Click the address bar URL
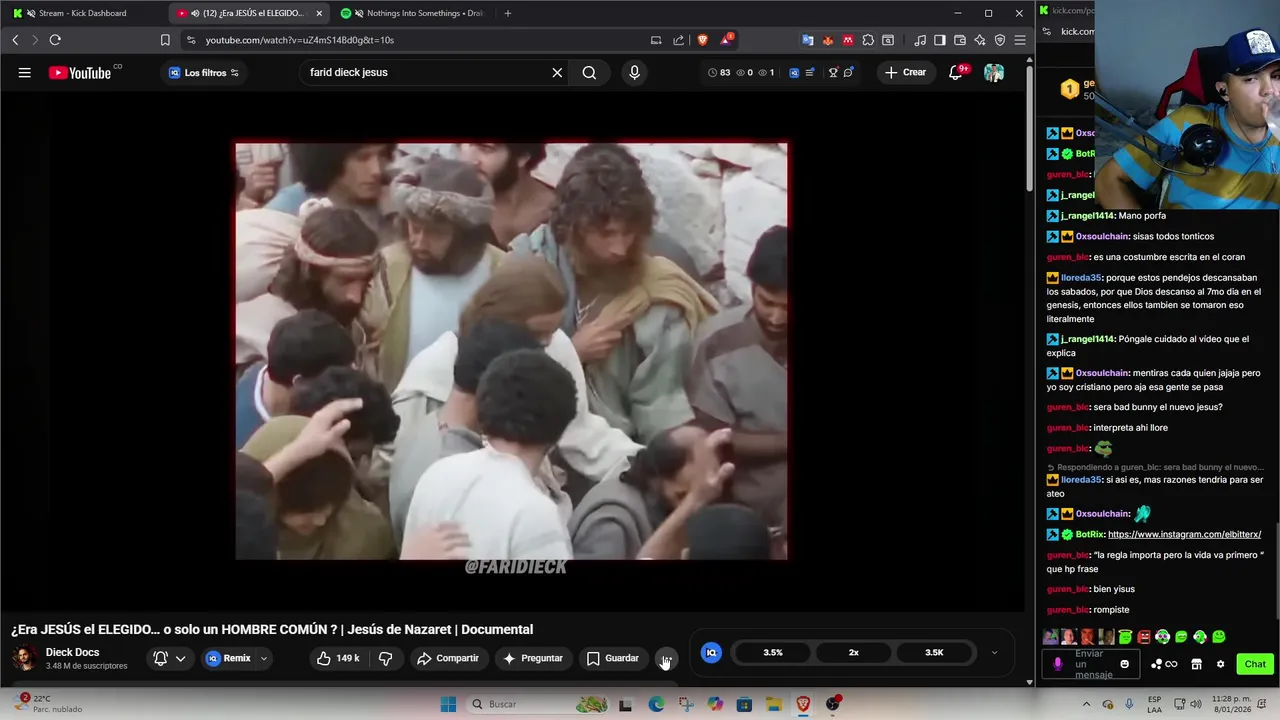The width and height of the screenshot is (1280, 720). (300, 40)
